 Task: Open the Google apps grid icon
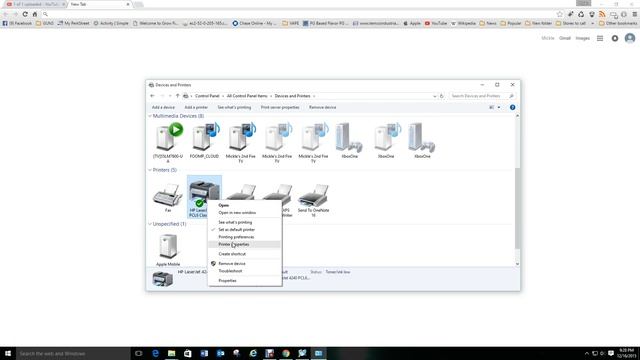point(600,38)
